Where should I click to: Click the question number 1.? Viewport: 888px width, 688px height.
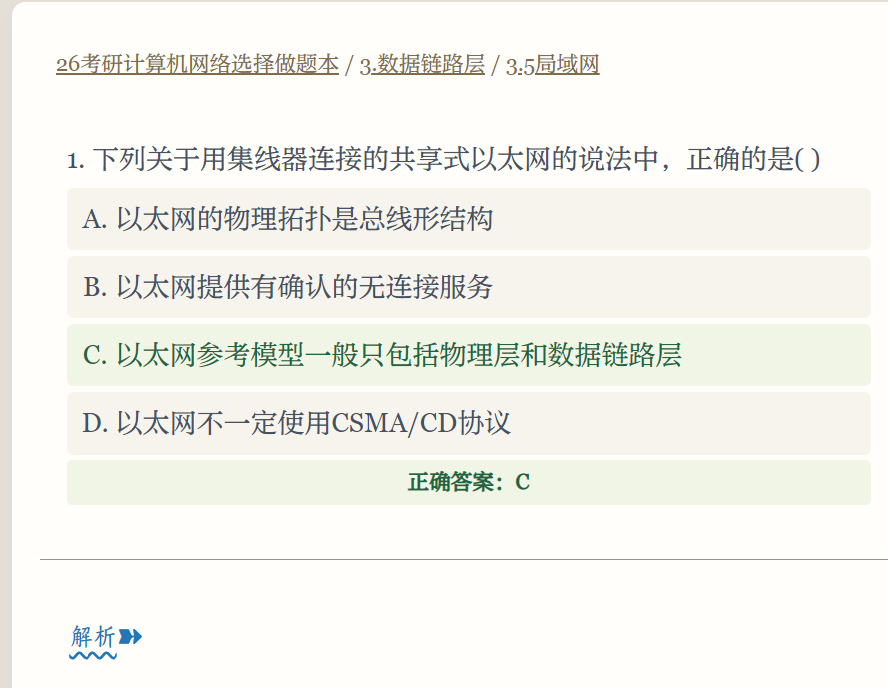coord(75,160)
